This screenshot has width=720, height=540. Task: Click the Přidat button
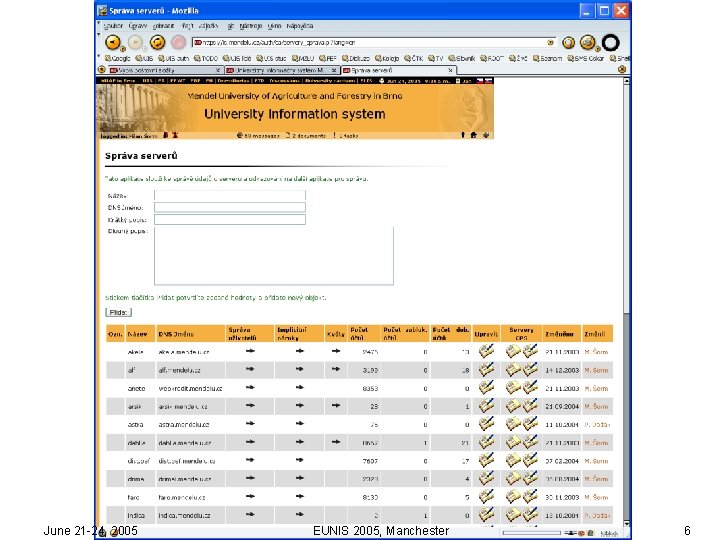pyautogui.click(x=118, y=312)
